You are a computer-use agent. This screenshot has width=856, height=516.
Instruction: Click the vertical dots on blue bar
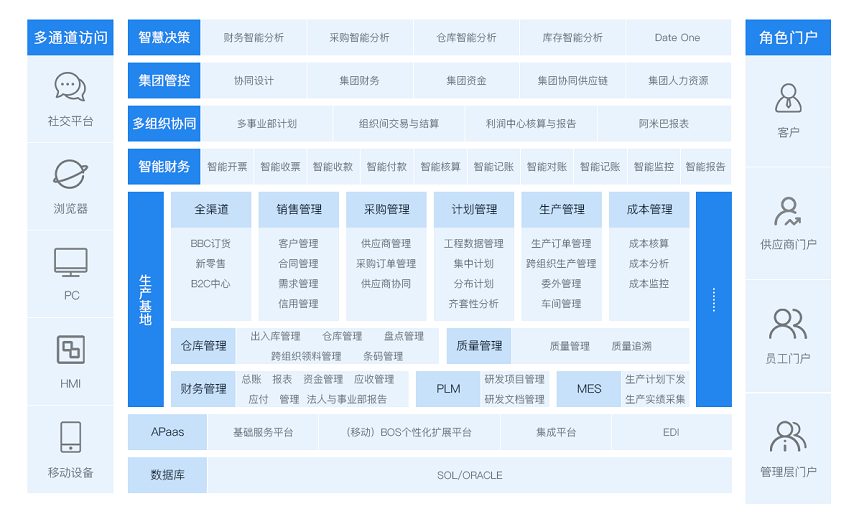click(x=714, y=299)
